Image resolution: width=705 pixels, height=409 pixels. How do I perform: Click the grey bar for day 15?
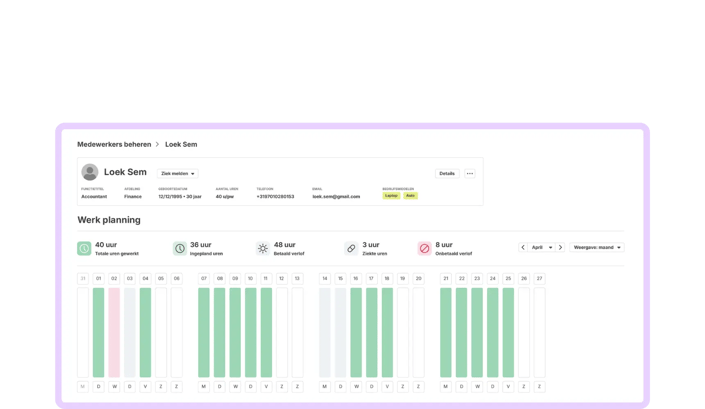point(340,333)
